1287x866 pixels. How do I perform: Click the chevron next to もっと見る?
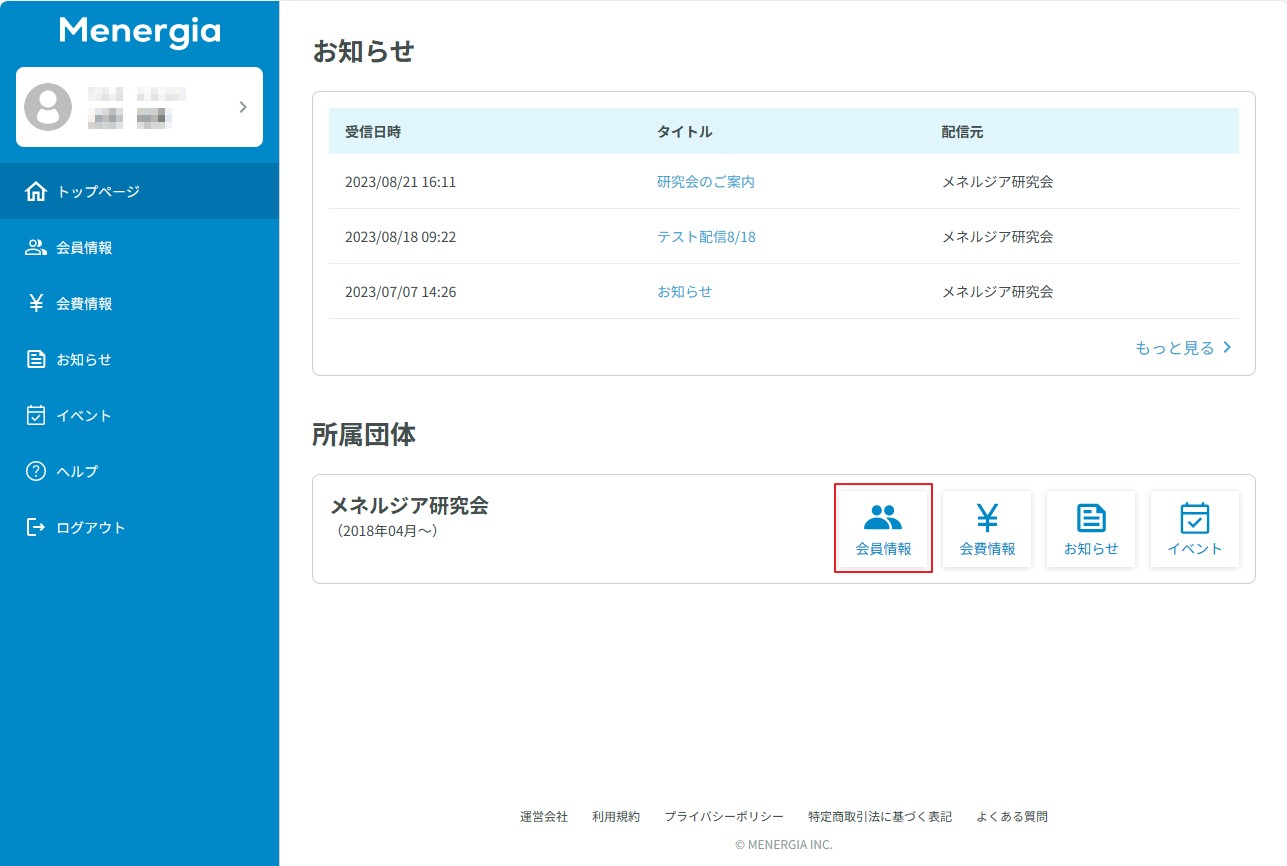pos(1228,348)
